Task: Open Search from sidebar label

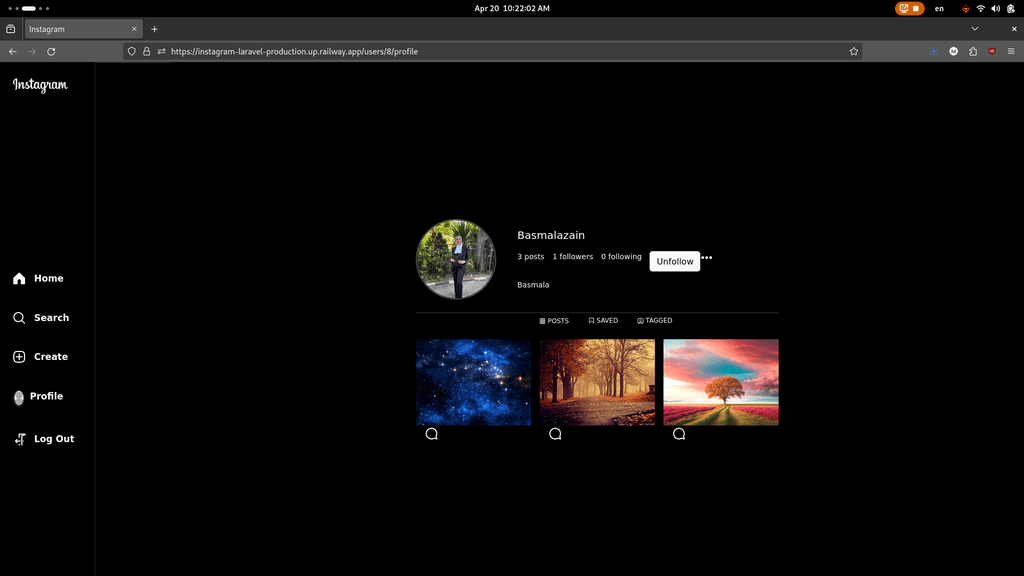Action: pyautogui.click(x=52, y=318)
